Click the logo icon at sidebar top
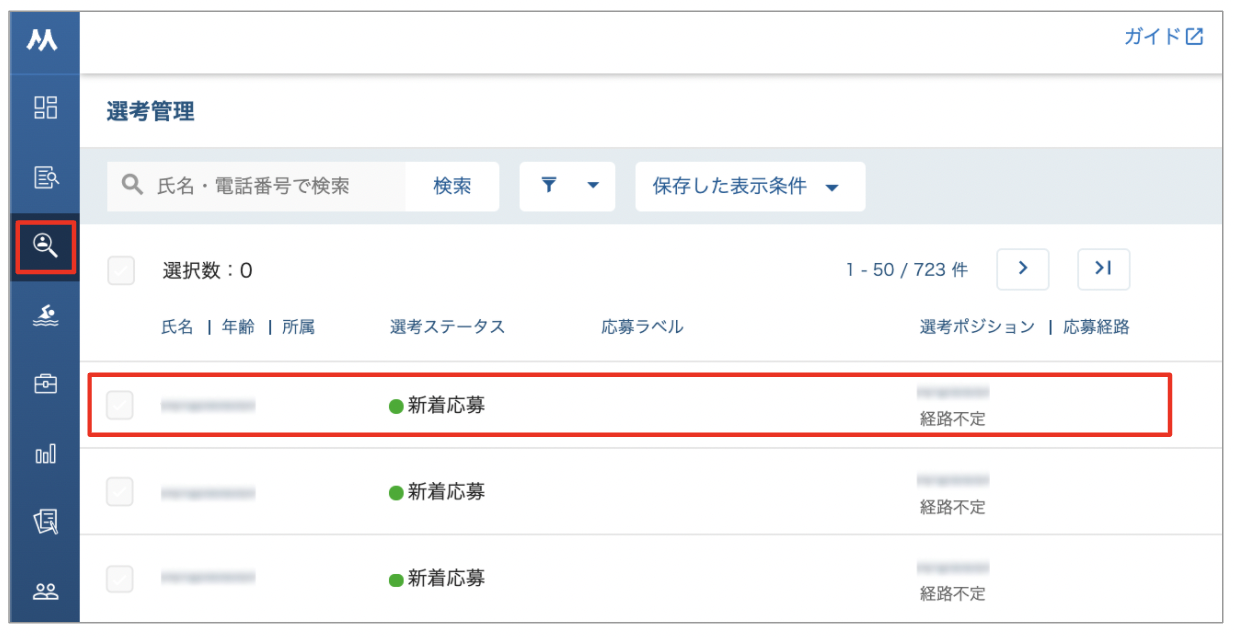The image size is (1234, 638). (x=42, y=39)
